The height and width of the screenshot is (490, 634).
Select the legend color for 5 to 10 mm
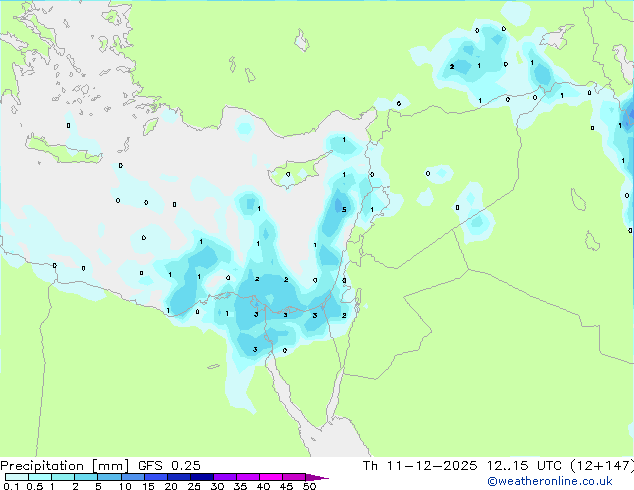point(109,477)
